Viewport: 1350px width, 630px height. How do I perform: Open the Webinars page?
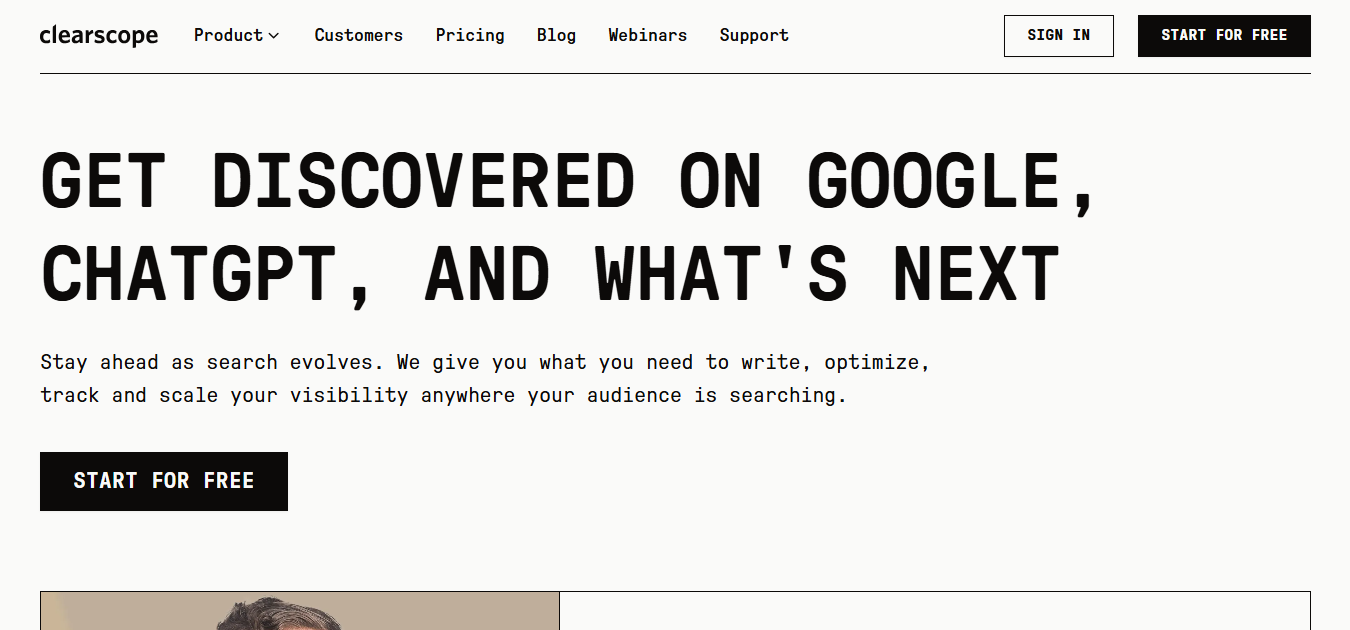[648, 35]
